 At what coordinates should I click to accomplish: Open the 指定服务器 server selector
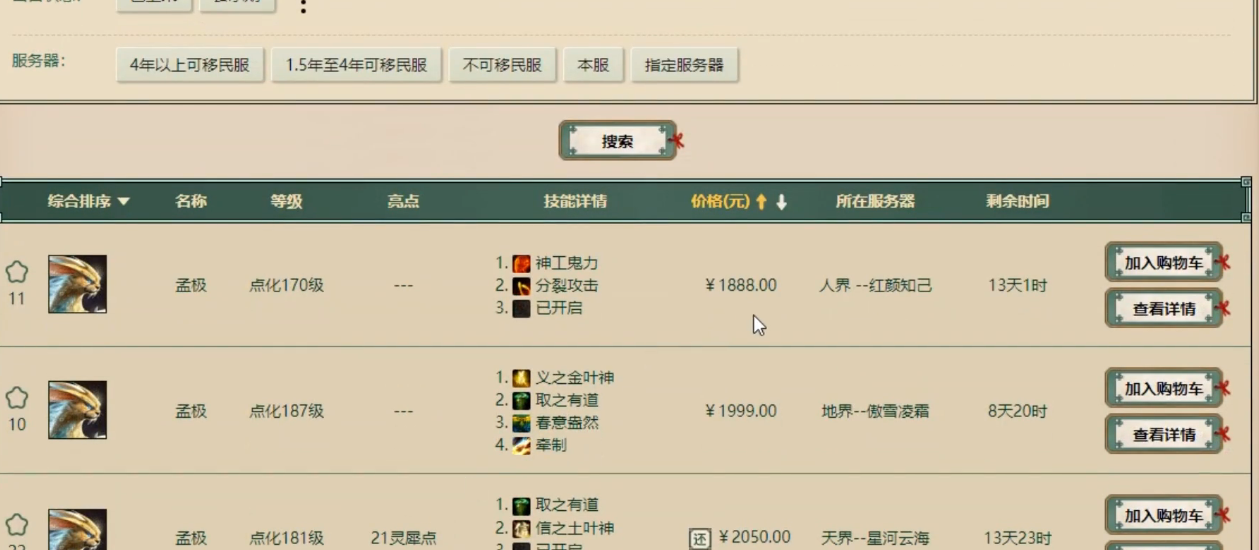pos(684,65)
